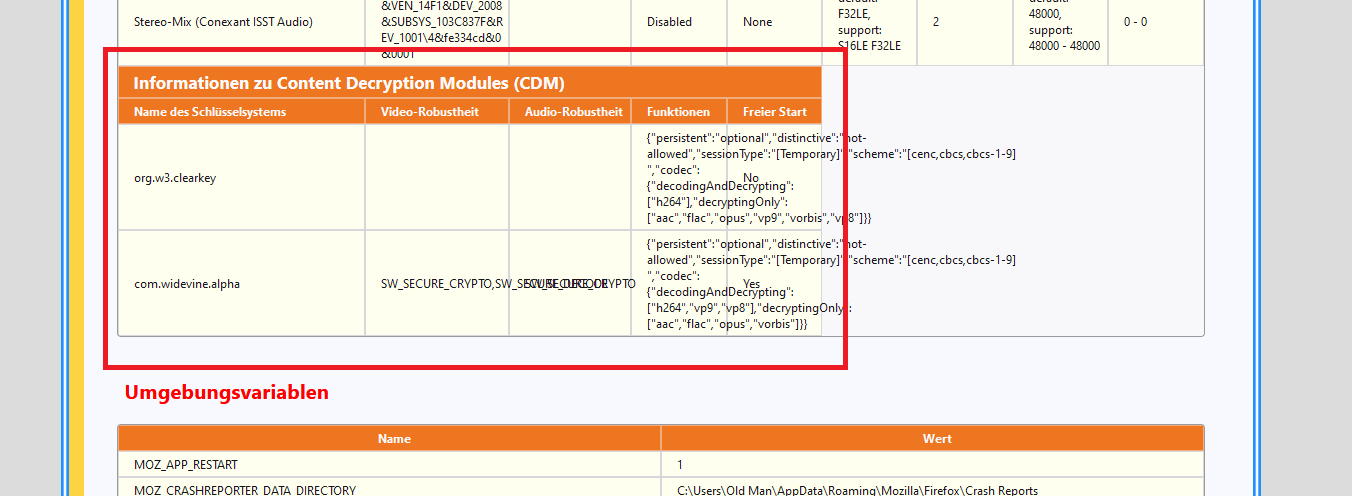Screen dimensions: 1352x496
Task: Select the "com.widevine.alpha" key system name
Action: [187, 284]
